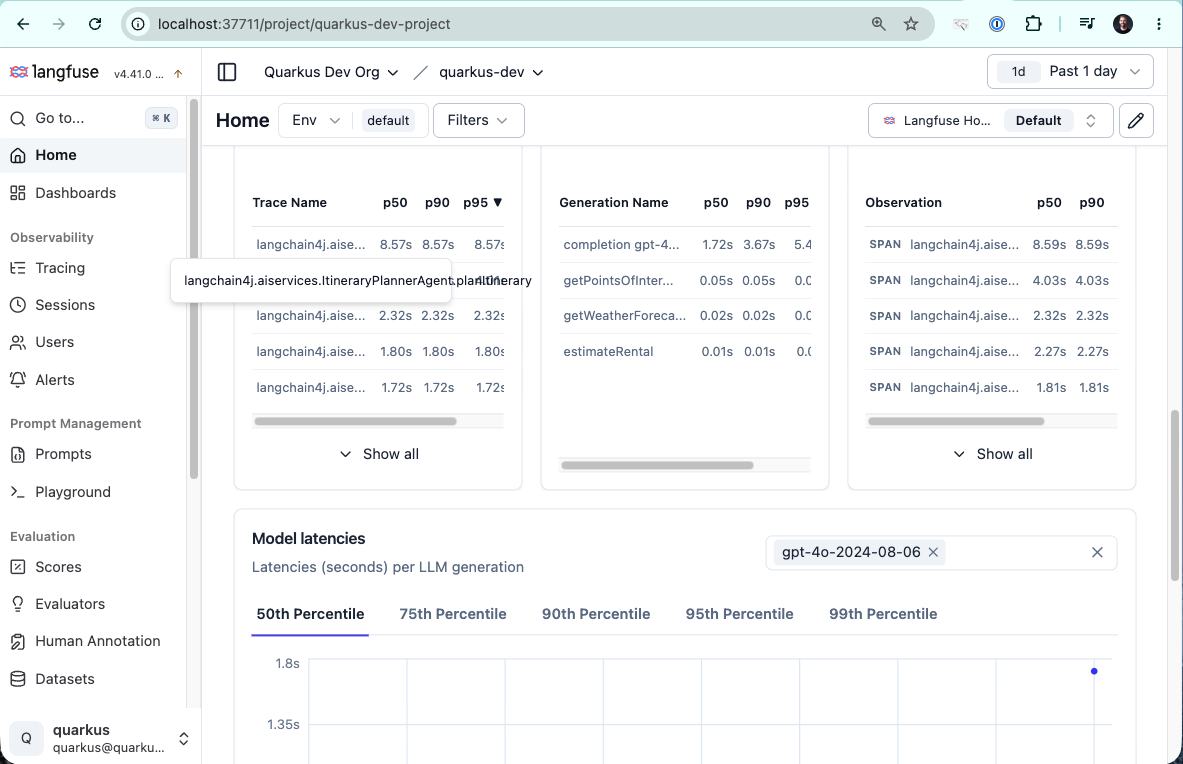Expand the Quarkus Dev Org dropdown

330,72
